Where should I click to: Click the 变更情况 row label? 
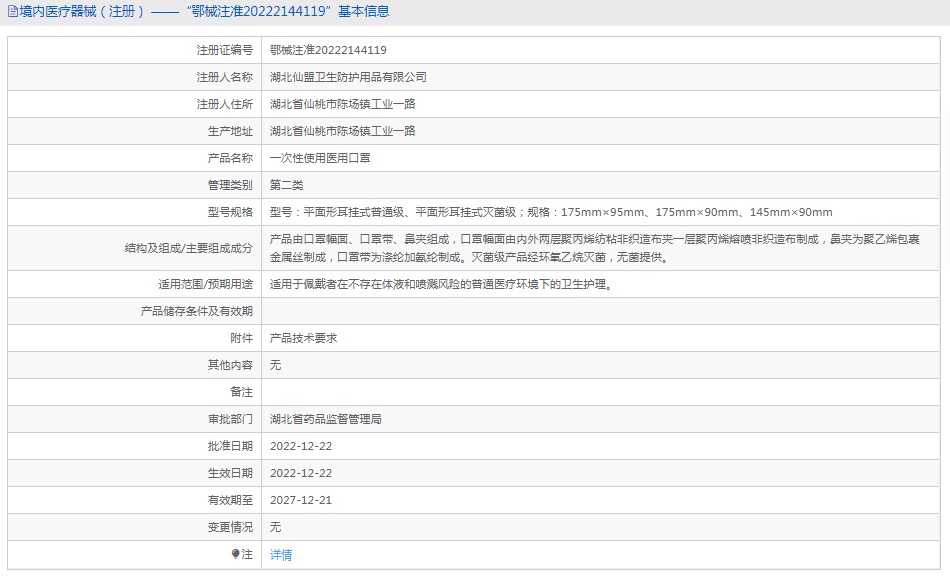(230, 527)
